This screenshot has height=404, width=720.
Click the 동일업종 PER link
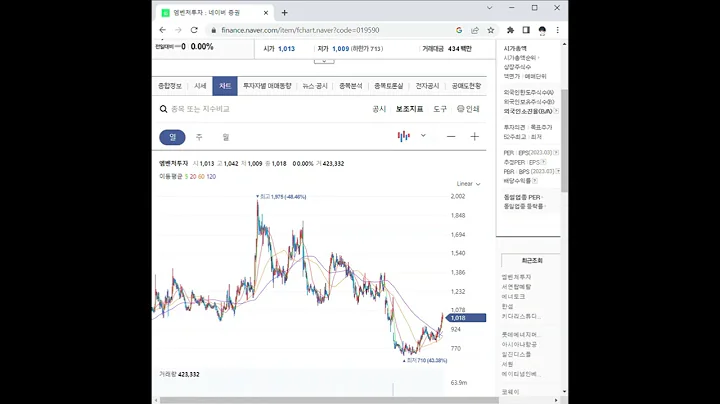(522, 197)
